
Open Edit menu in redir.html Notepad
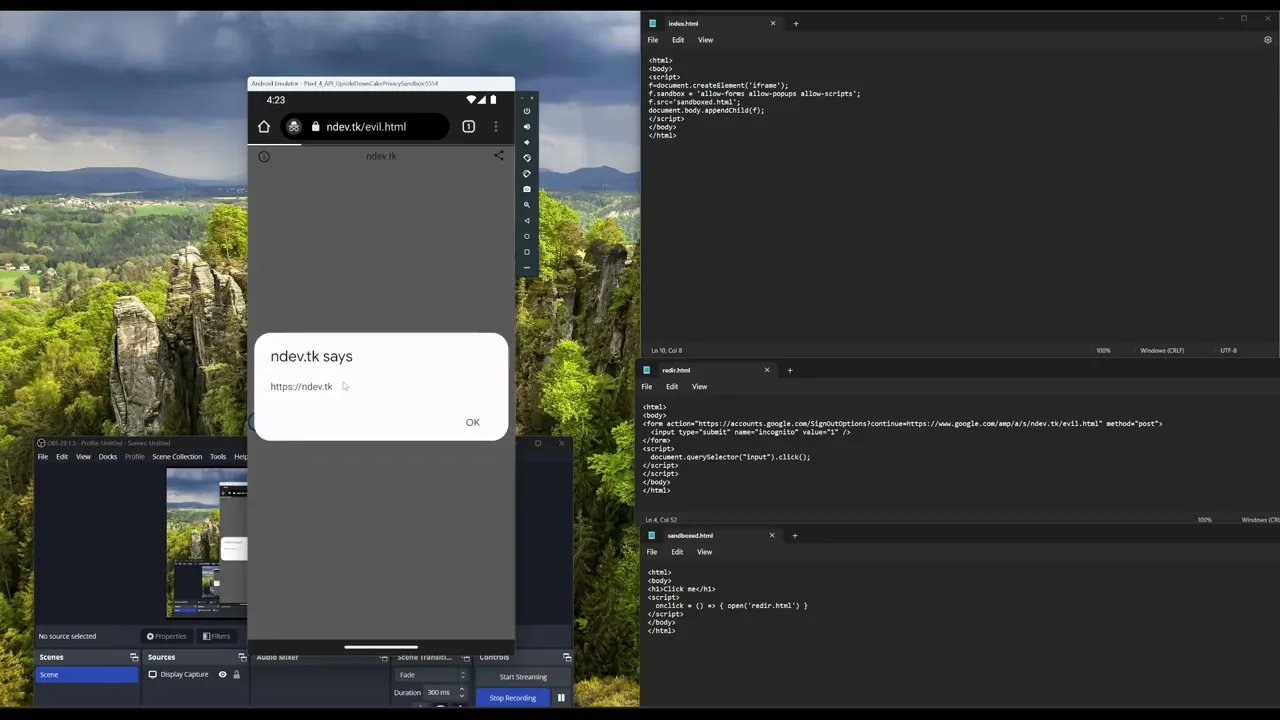pos(672,387)
